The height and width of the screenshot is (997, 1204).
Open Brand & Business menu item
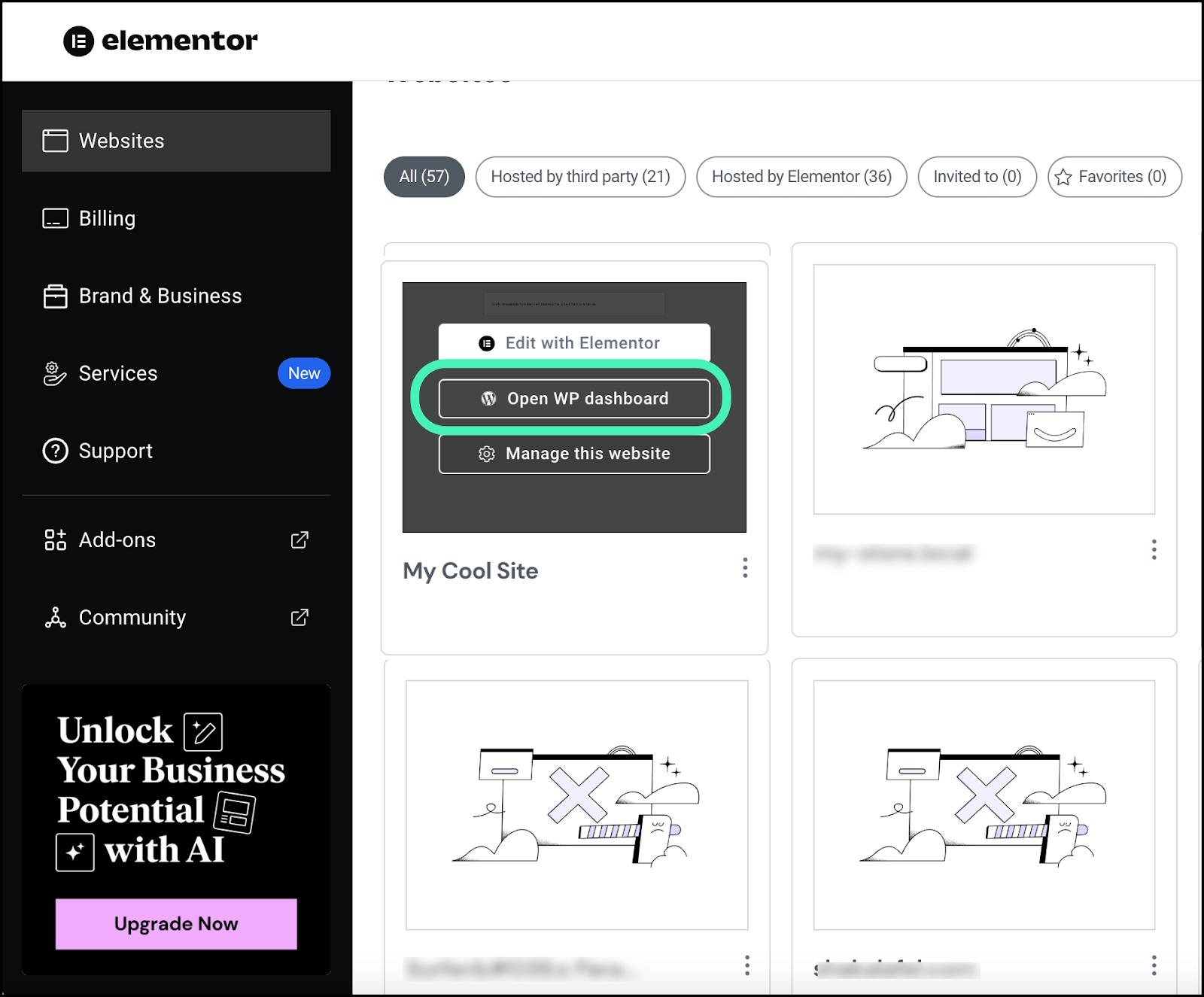176,296
